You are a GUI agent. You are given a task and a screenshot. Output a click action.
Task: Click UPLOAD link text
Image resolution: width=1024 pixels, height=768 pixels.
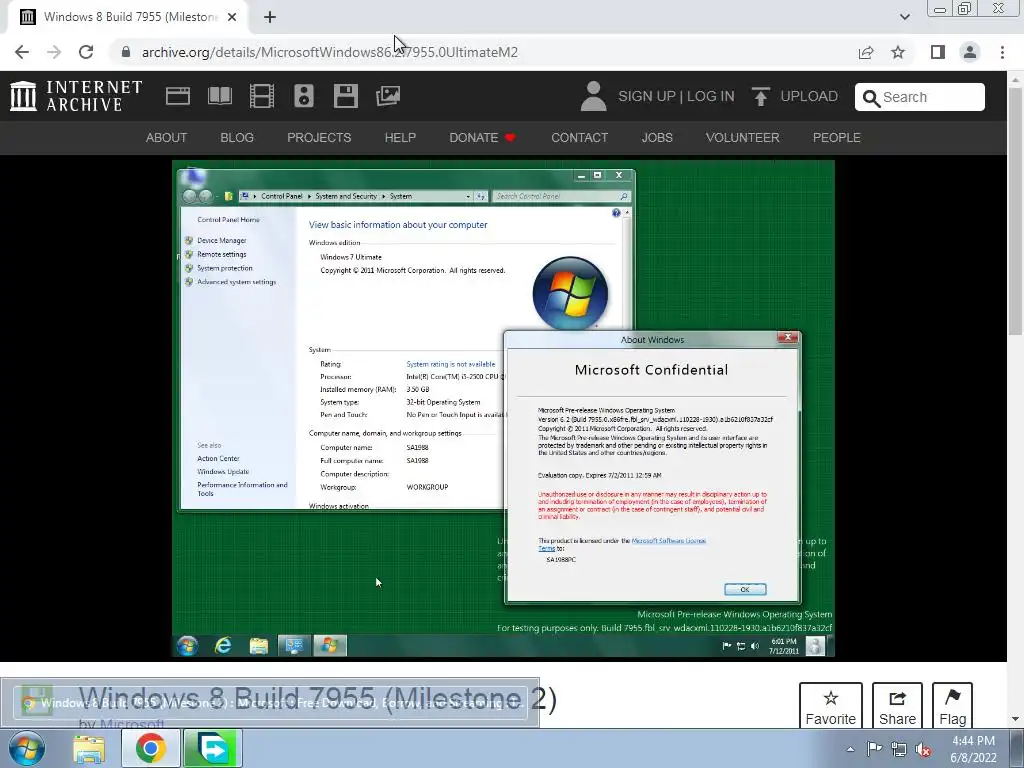(808, 96)
